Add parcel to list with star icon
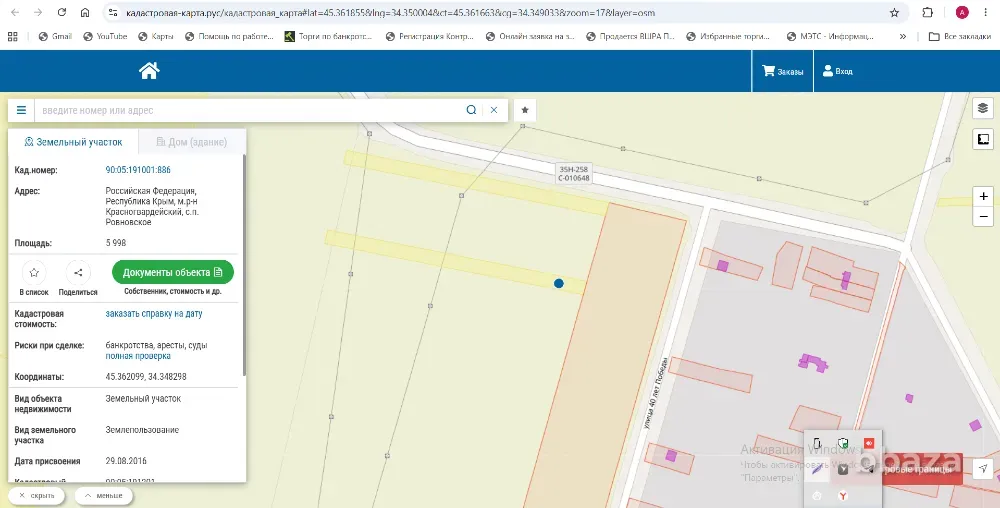Viewport: 1000px width, 508px height. click(x=34, y=273)
